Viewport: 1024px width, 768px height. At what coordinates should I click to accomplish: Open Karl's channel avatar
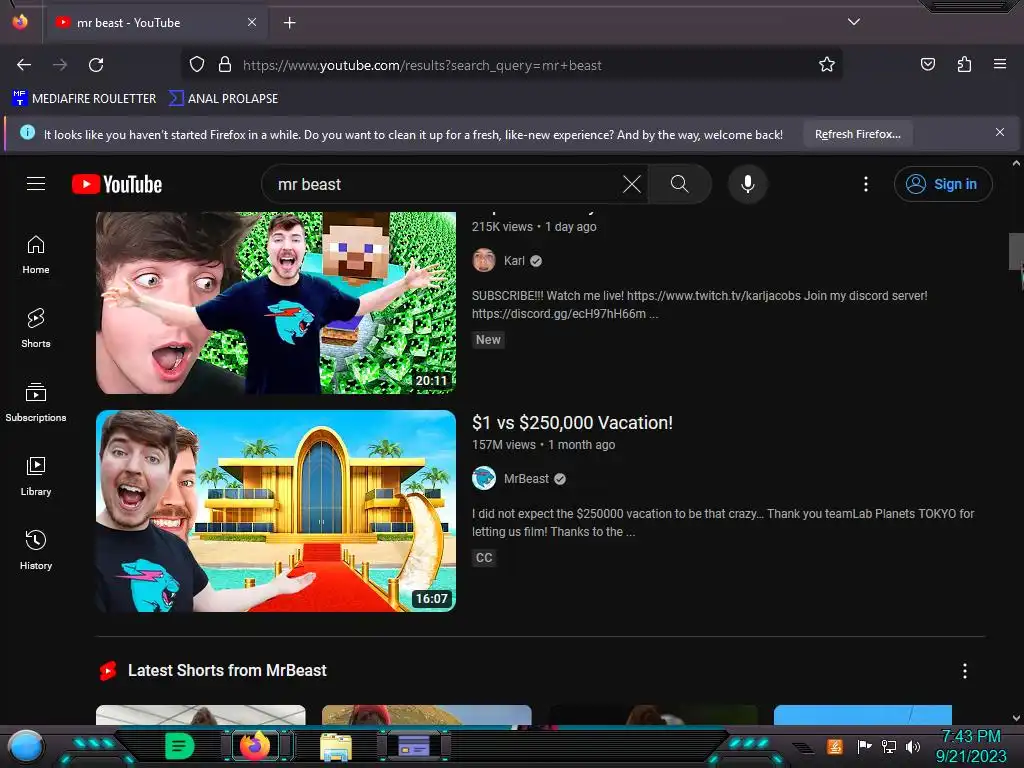click(x=484, y=260)
